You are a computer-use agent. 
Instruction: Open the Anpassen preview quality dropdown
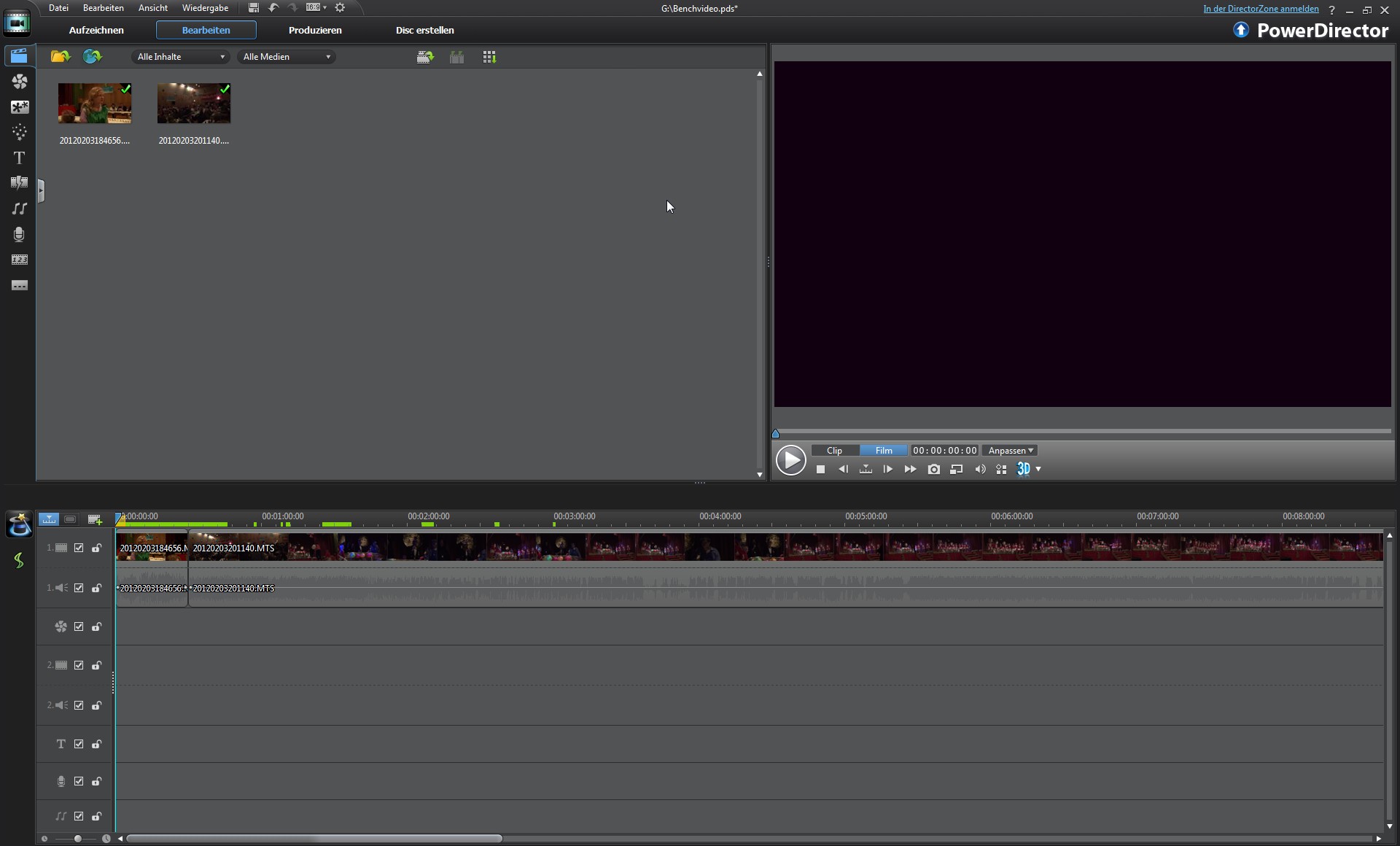(1010, 451)
